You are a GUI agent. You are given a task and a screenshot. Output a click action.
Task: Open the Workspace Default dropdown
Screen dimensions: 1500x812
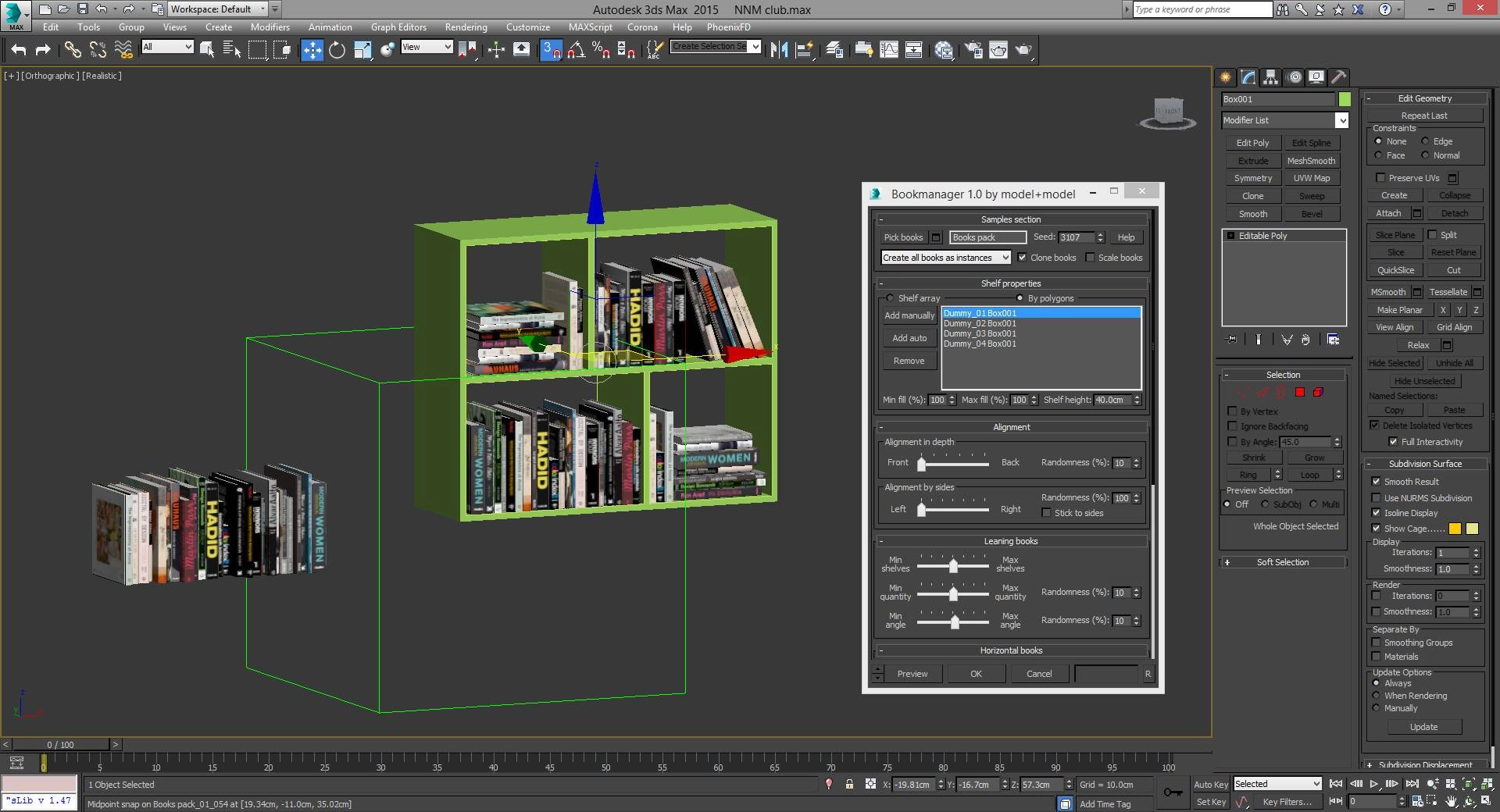coord(218,9)
